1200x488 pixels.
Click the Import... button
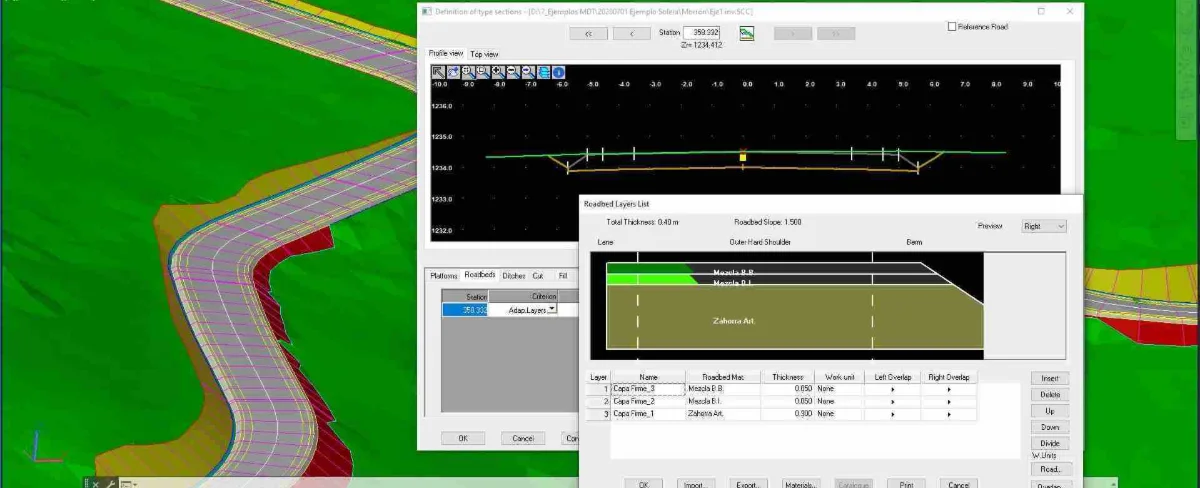pos(696,484)
